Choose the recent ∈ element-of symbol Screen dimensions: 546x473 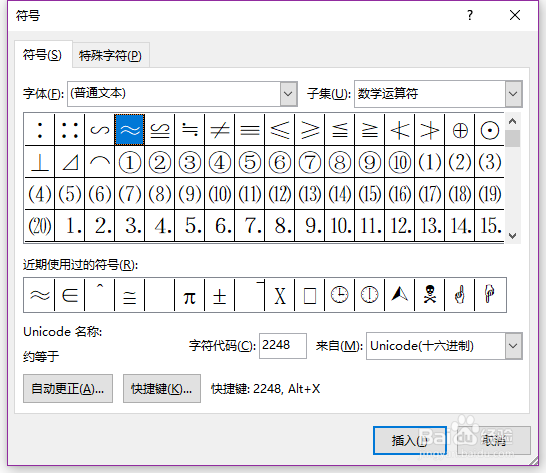tap(70, 295)
